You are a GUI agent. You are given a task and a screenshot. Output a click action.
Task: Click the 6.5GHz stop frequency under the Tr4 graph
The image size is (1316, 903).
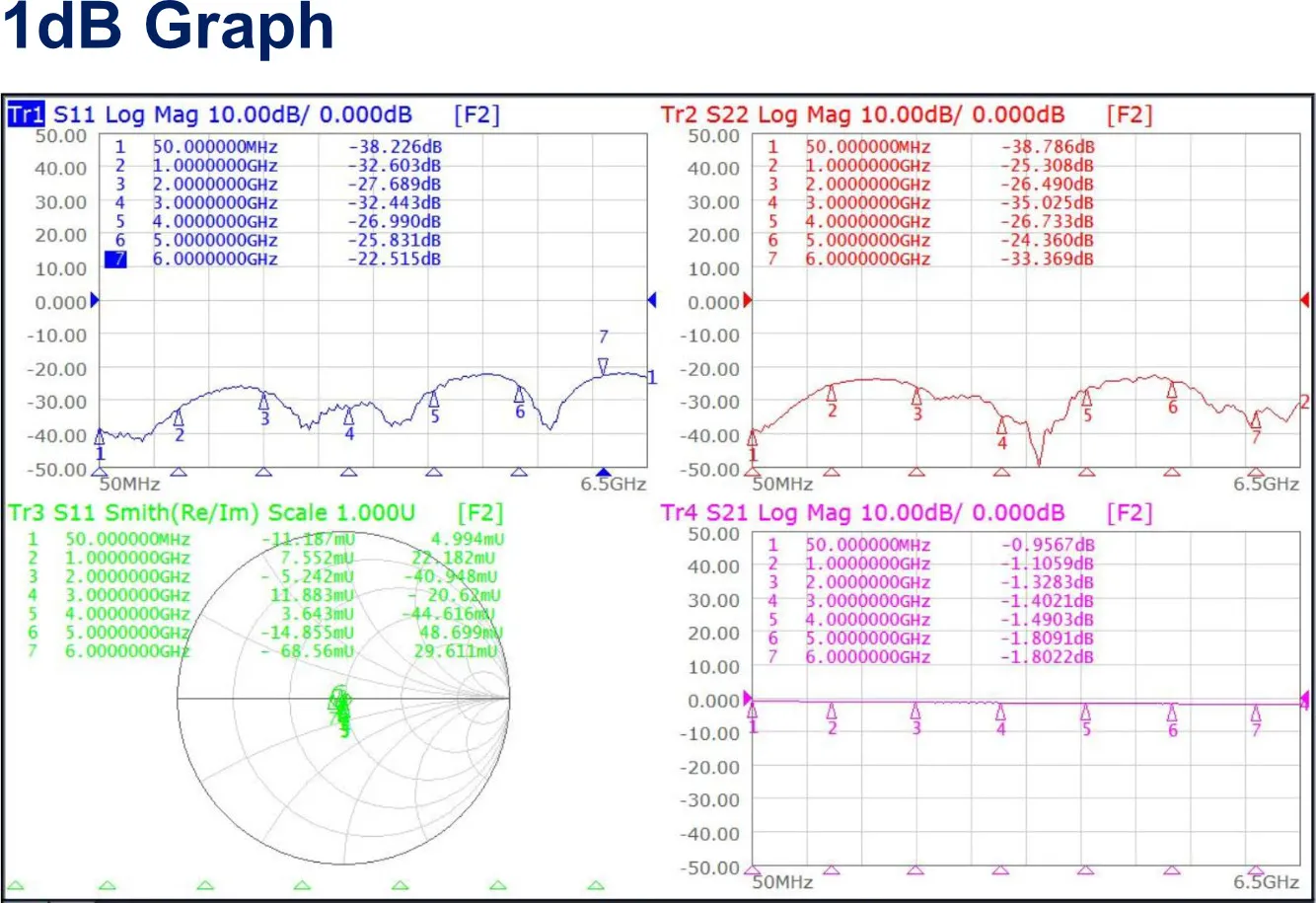[1267, 881]
